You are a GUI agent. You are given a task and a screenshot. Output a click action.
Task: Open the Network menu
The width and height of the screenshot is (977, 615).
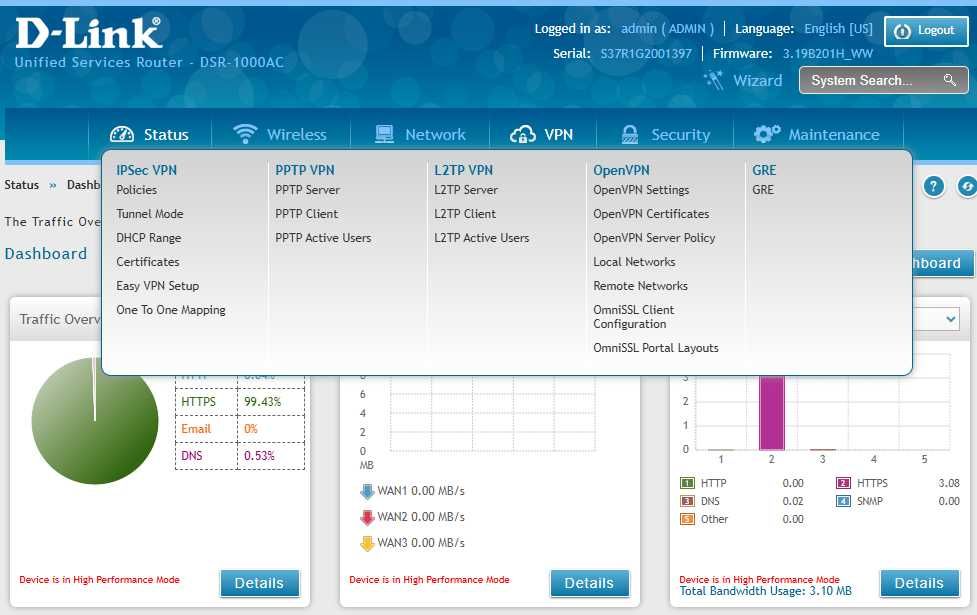tap(420, 135)
